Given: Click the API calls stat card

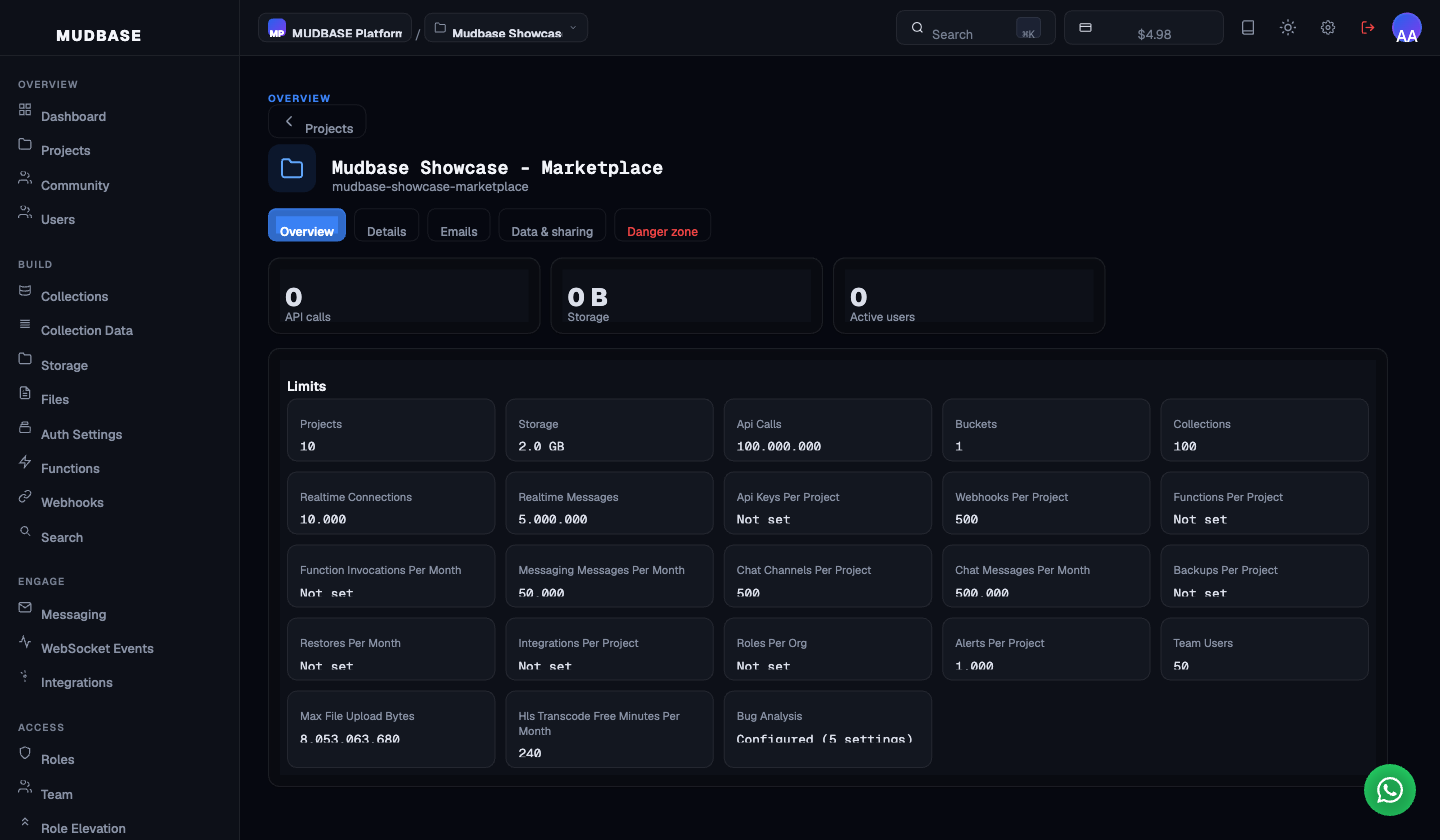Looking at the screenshot, I should coord(404,295).
